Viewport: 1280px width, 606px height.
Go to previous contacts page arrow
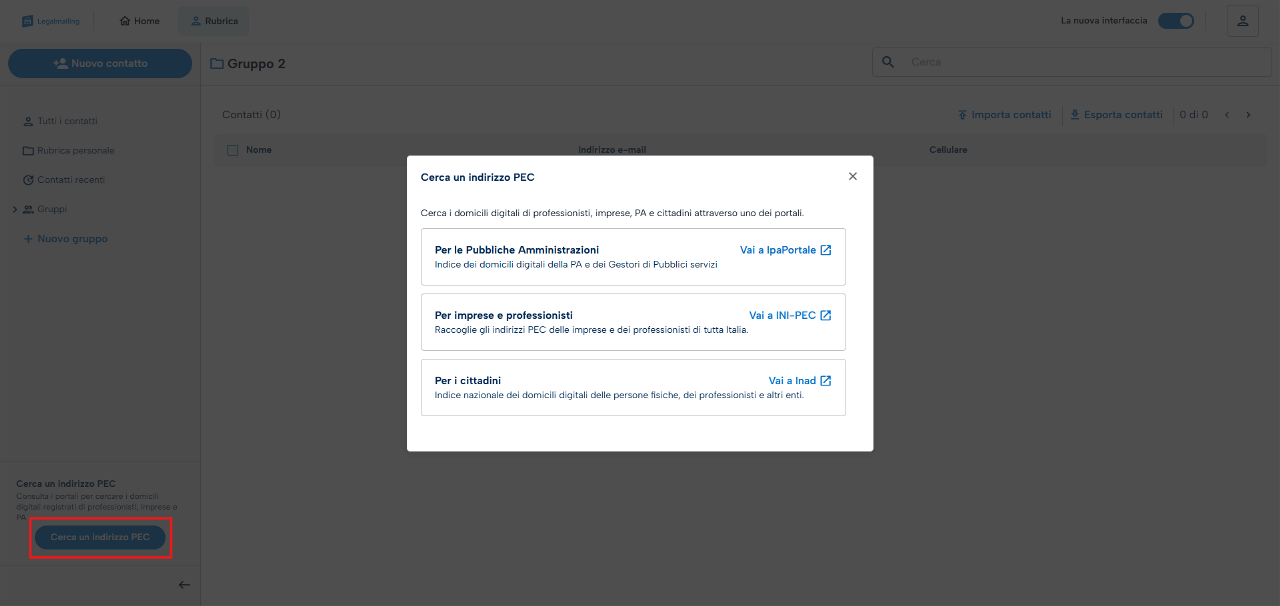[x=1227, y=115]
